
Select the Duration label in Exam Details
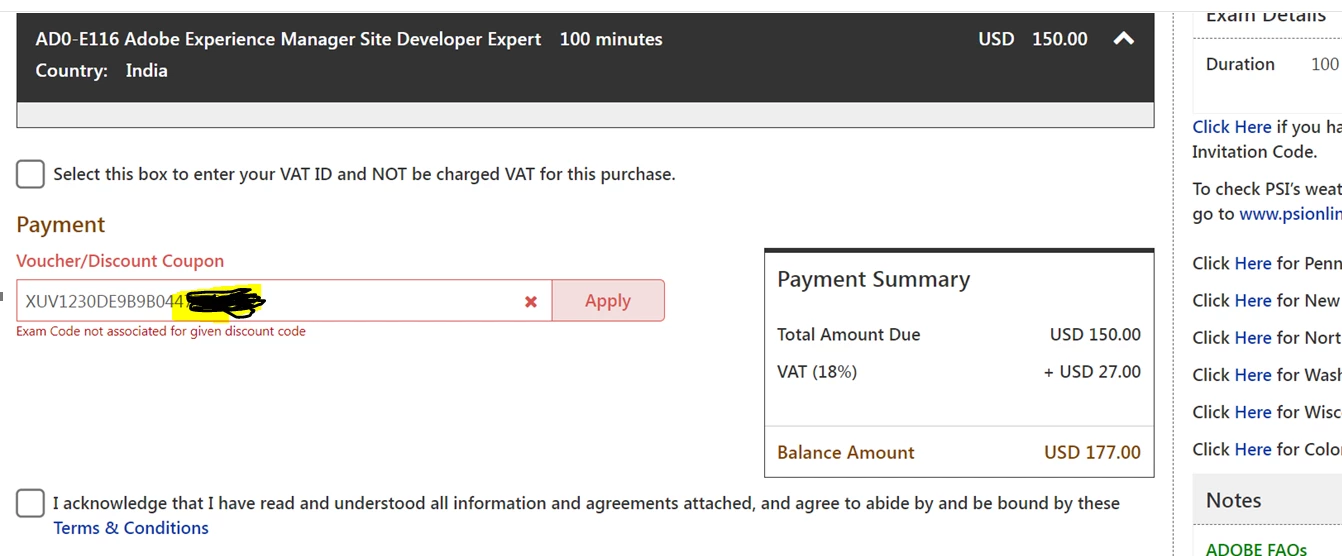pos(1240,64)
